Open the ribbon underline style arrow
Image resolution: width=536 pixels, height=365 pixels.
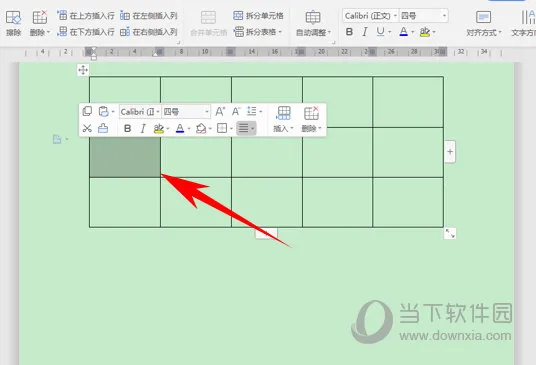tap(390, 32)
